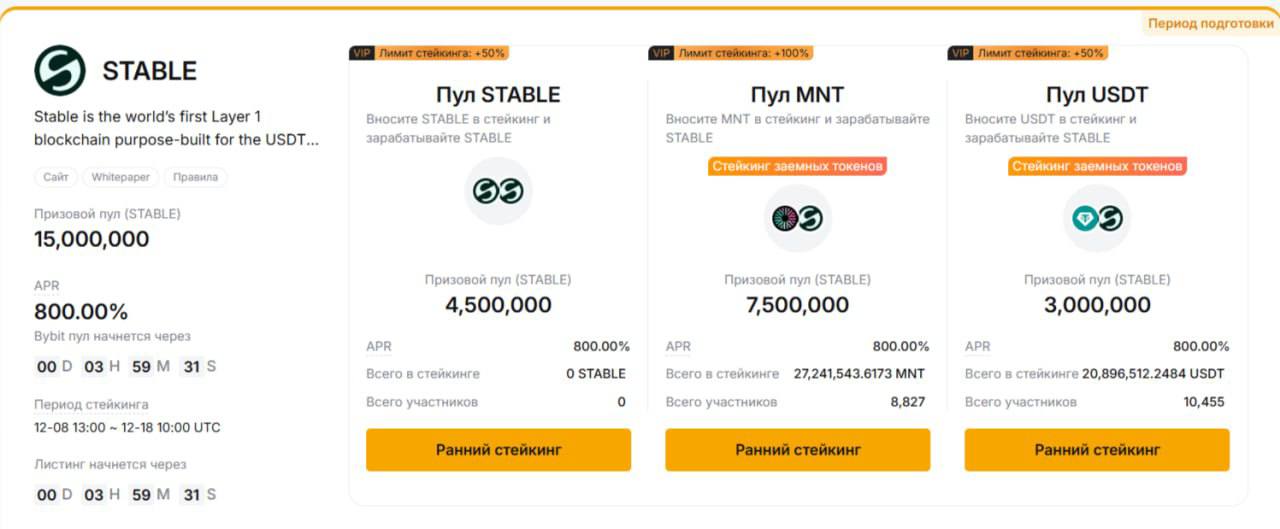Open the Сайт link tag
The width and height of the screenshot is (1280, 529).
[56, 177]
